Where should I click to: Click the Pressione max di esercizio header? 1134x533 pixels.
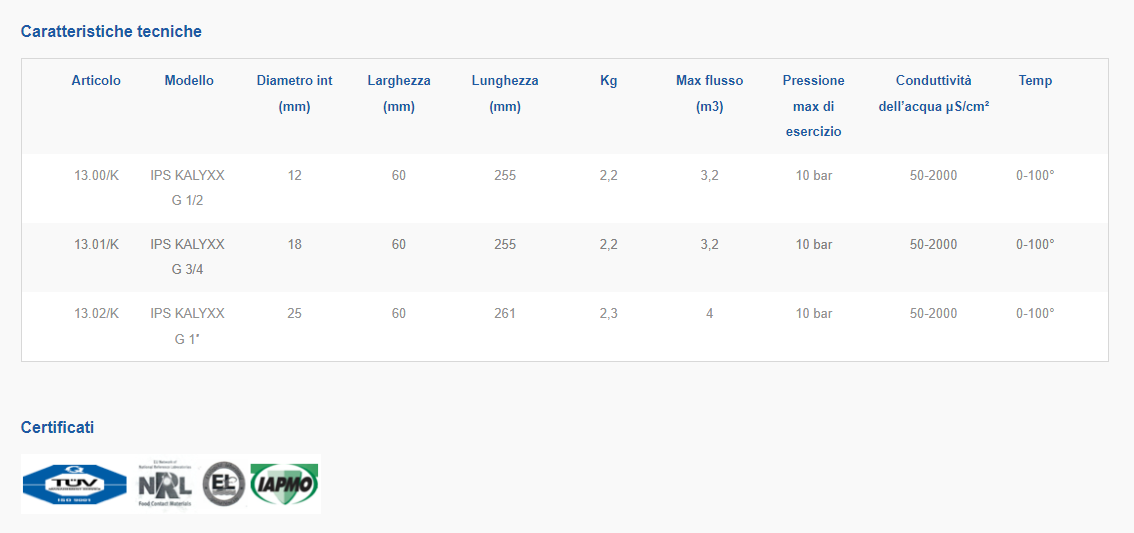[x=814, y=106]
